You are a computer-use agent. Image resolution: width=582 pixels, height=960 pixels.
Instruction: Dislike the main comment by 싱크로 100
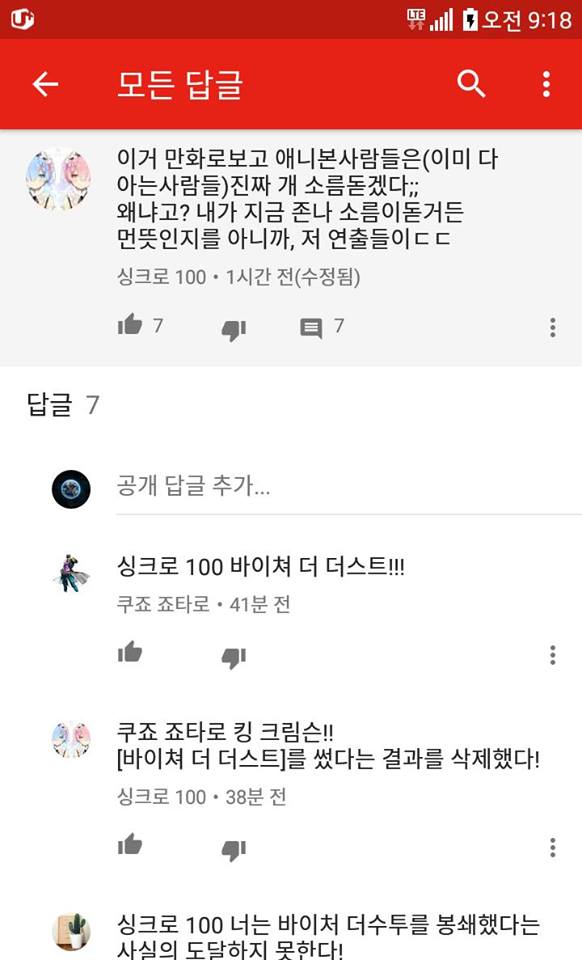pos(233,329)
